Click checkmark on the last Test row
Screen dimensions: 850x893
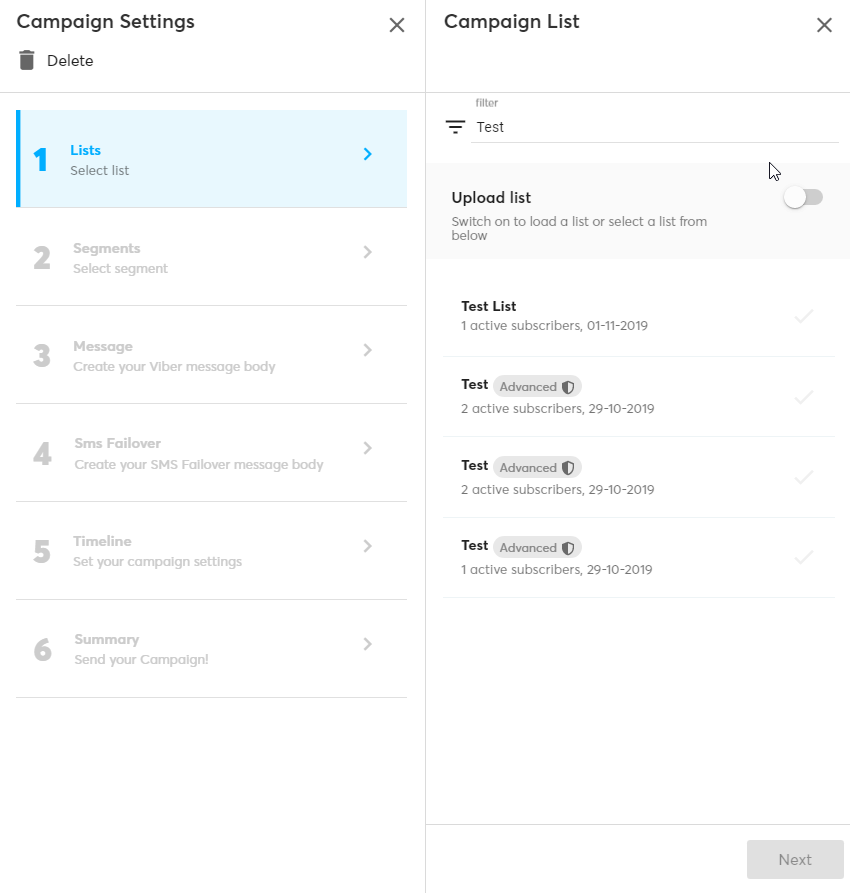point(804,557)
